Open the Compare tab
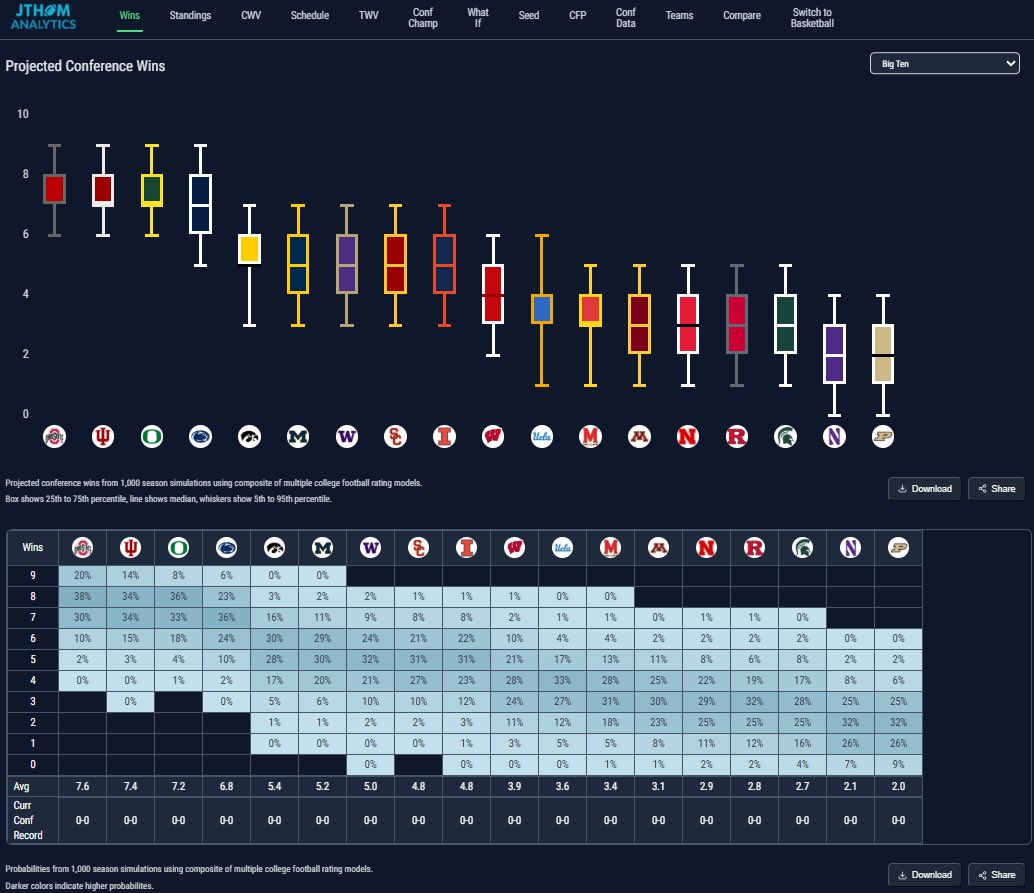The image size is (1034, 893). [x=742, y=15]
